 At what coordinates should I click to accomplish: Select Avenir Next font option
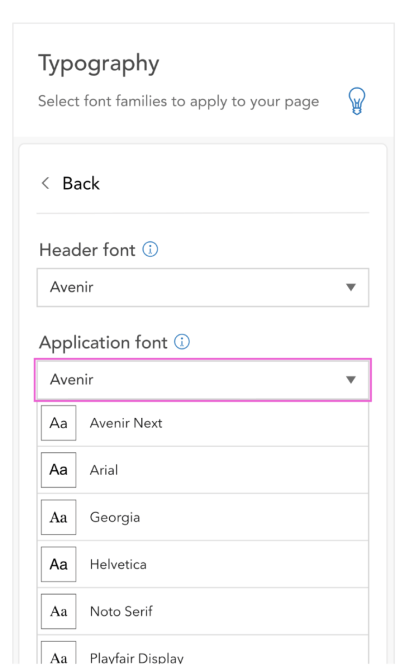point(203,423)
